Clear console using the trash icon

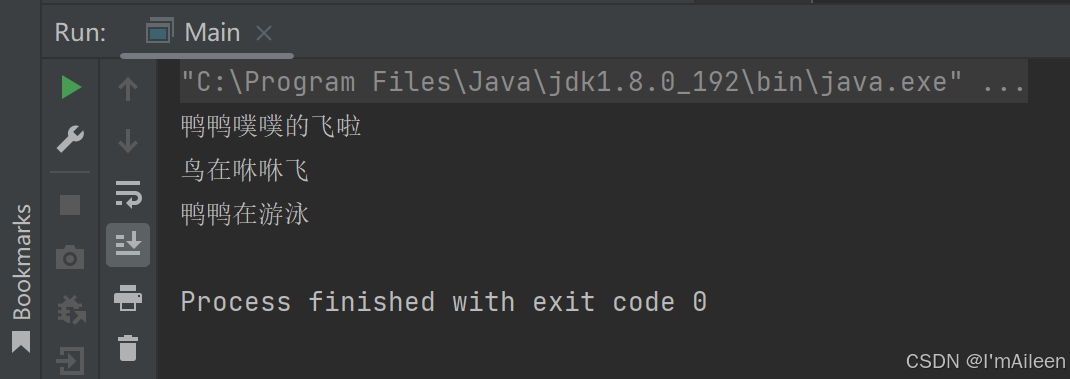(128, 348)
